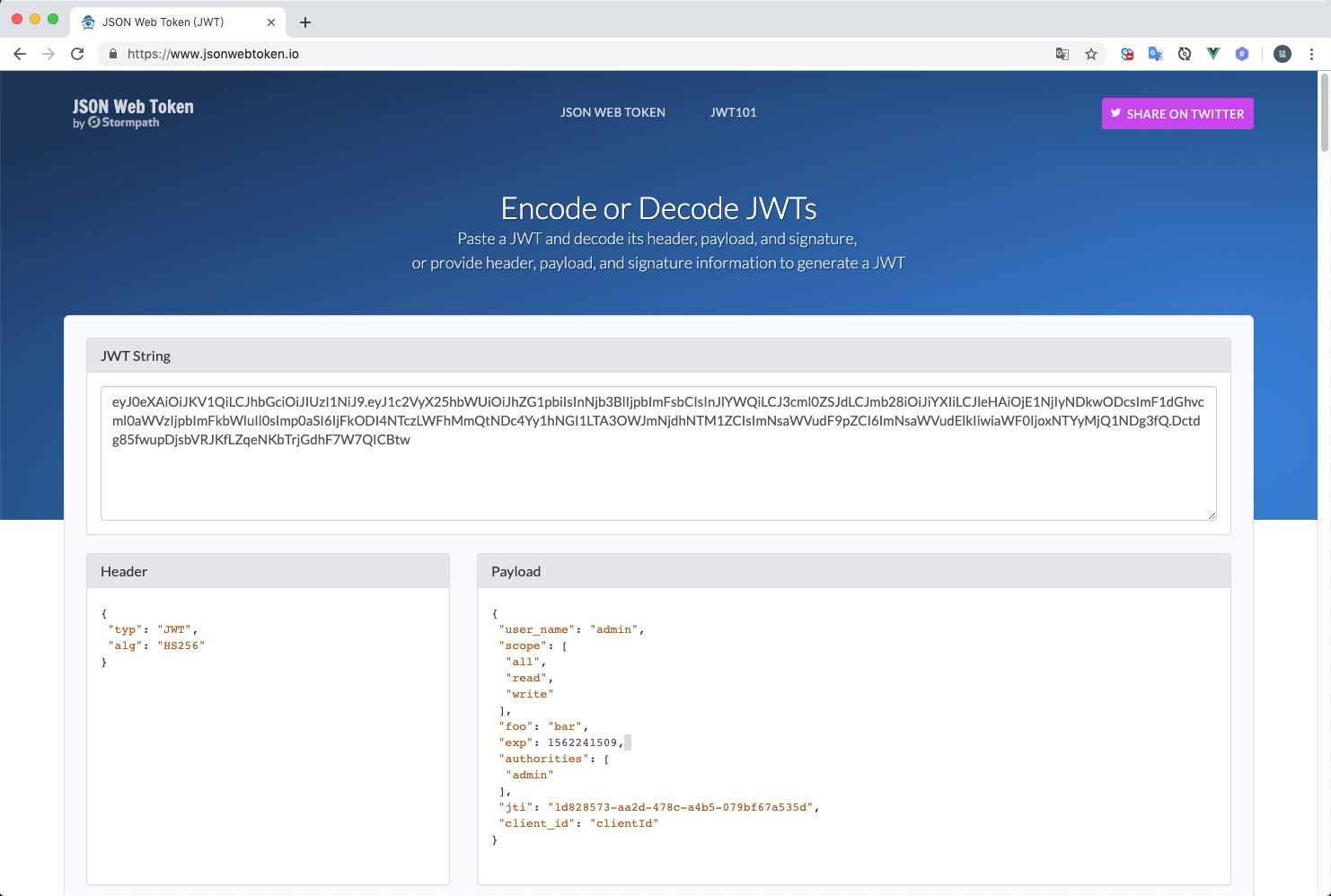Open the red and blue extension icon

[x=1127, y=54]
